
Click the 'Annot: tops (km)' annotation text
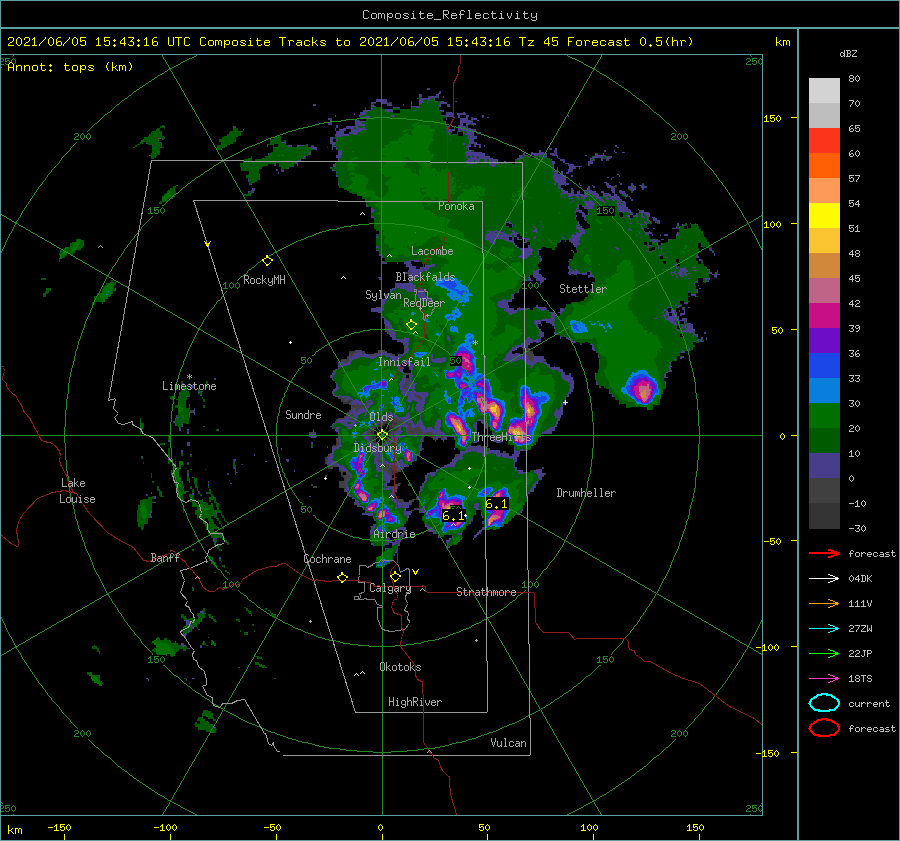70,67
